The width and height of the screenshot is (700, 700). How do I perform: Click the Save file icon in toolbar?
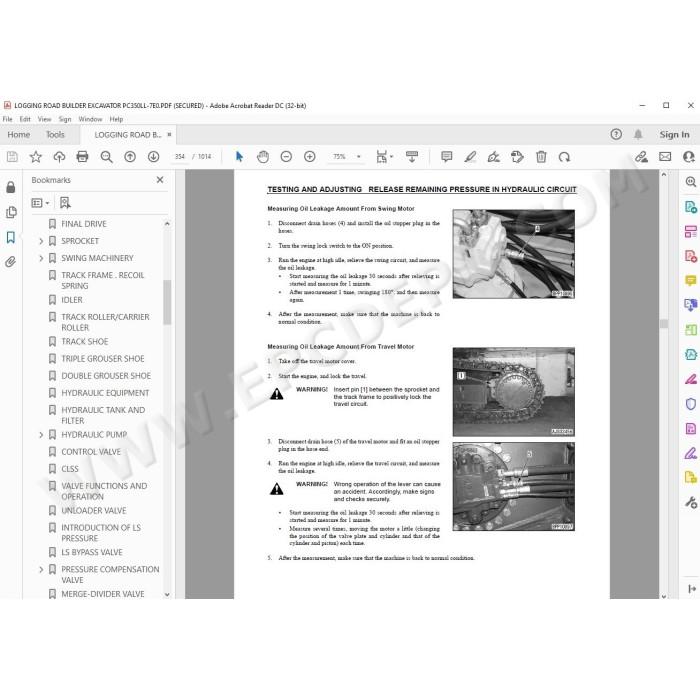pos(12,157)
